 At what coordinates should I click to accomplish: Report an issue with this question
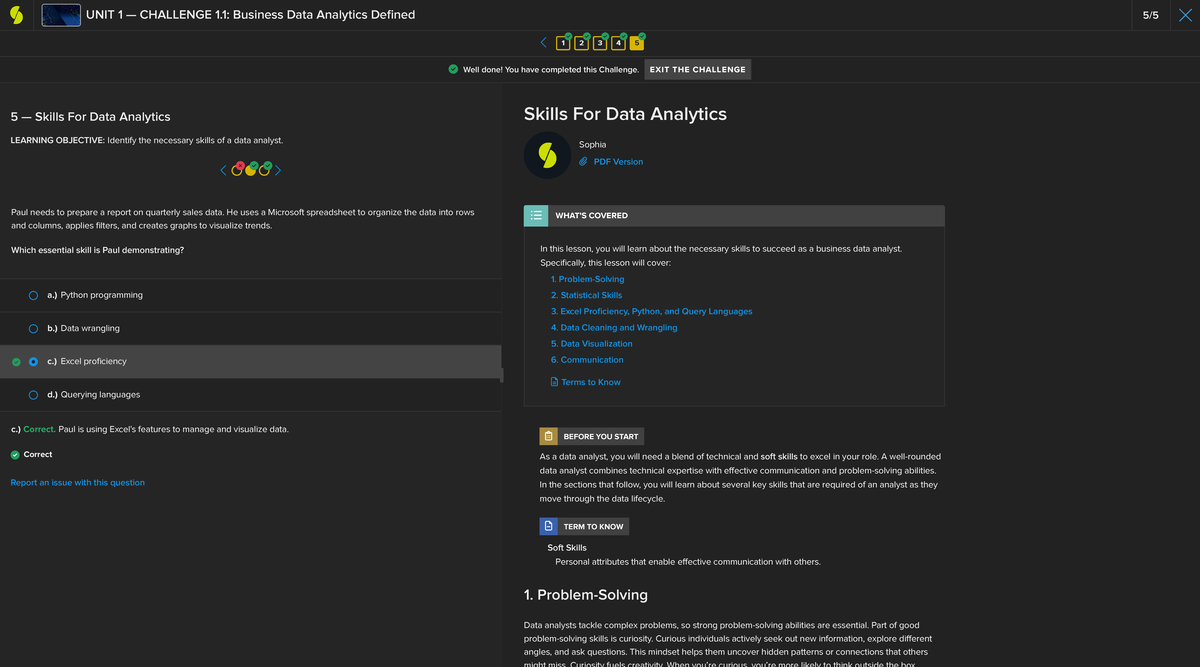(77, 482)
